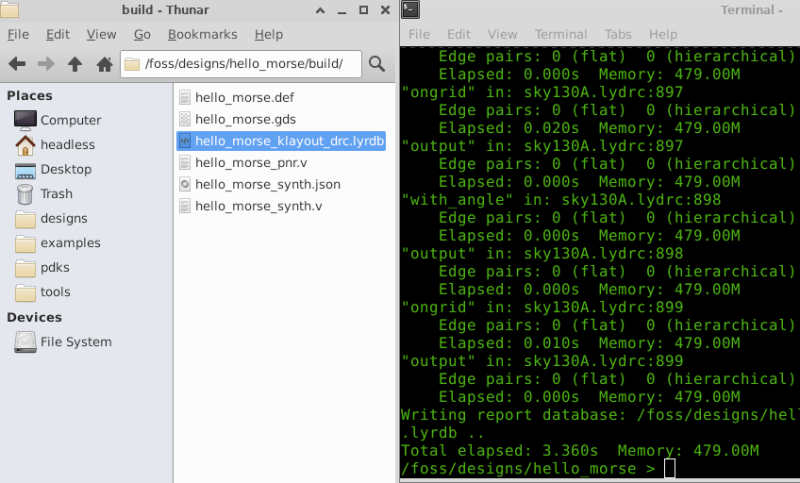Click the terminal command prompt cursor
The height and width of the screenshot is (483, 800).
pyautogui.click(x=669, y=469)
